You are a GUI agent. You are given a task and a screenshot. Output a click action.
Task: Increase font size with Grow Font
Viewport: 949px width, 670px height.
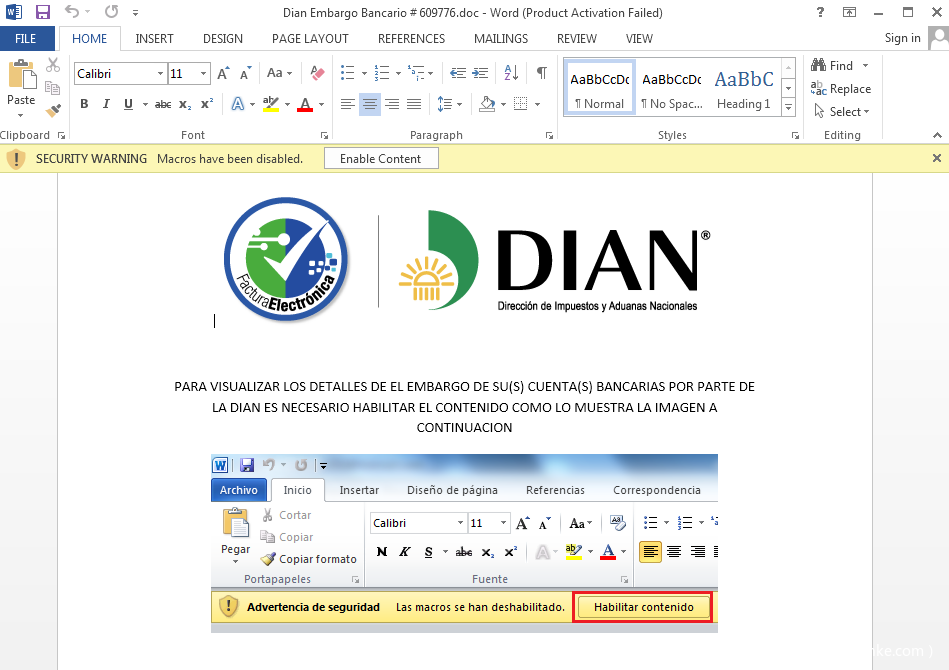point(223,74)
